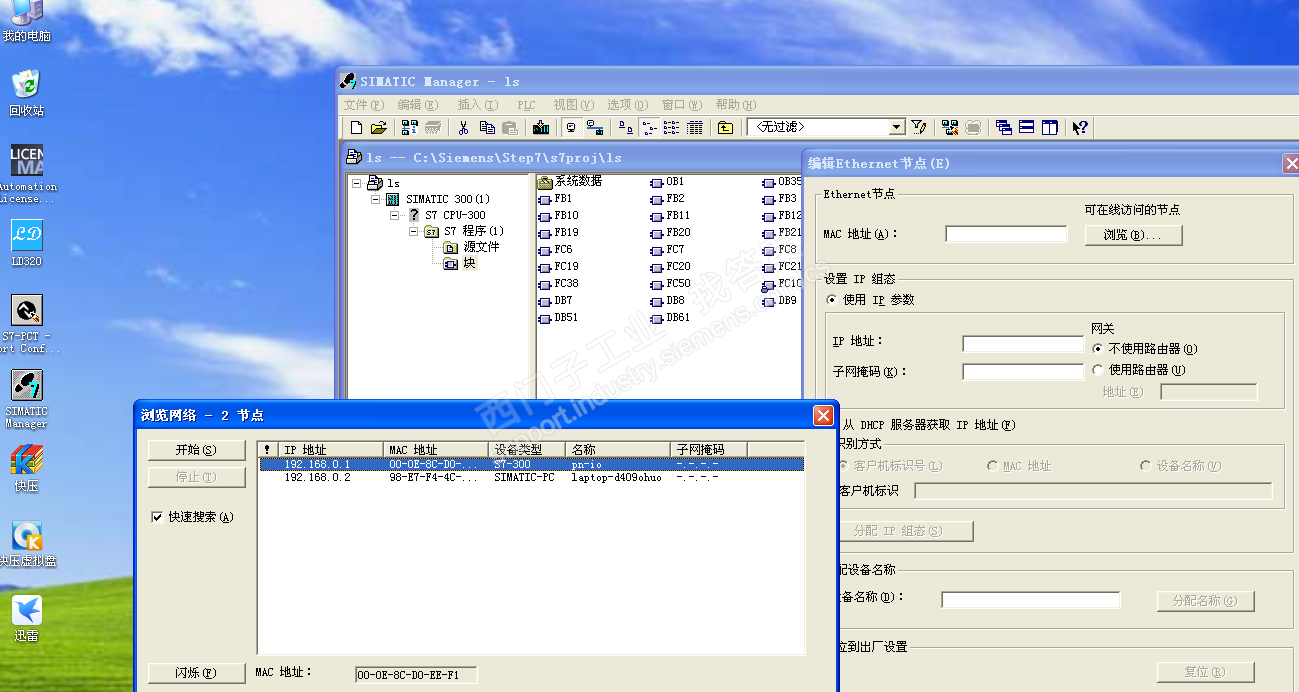
Task: Click the Cascade windows icon
Action: tap(1003, 128)
